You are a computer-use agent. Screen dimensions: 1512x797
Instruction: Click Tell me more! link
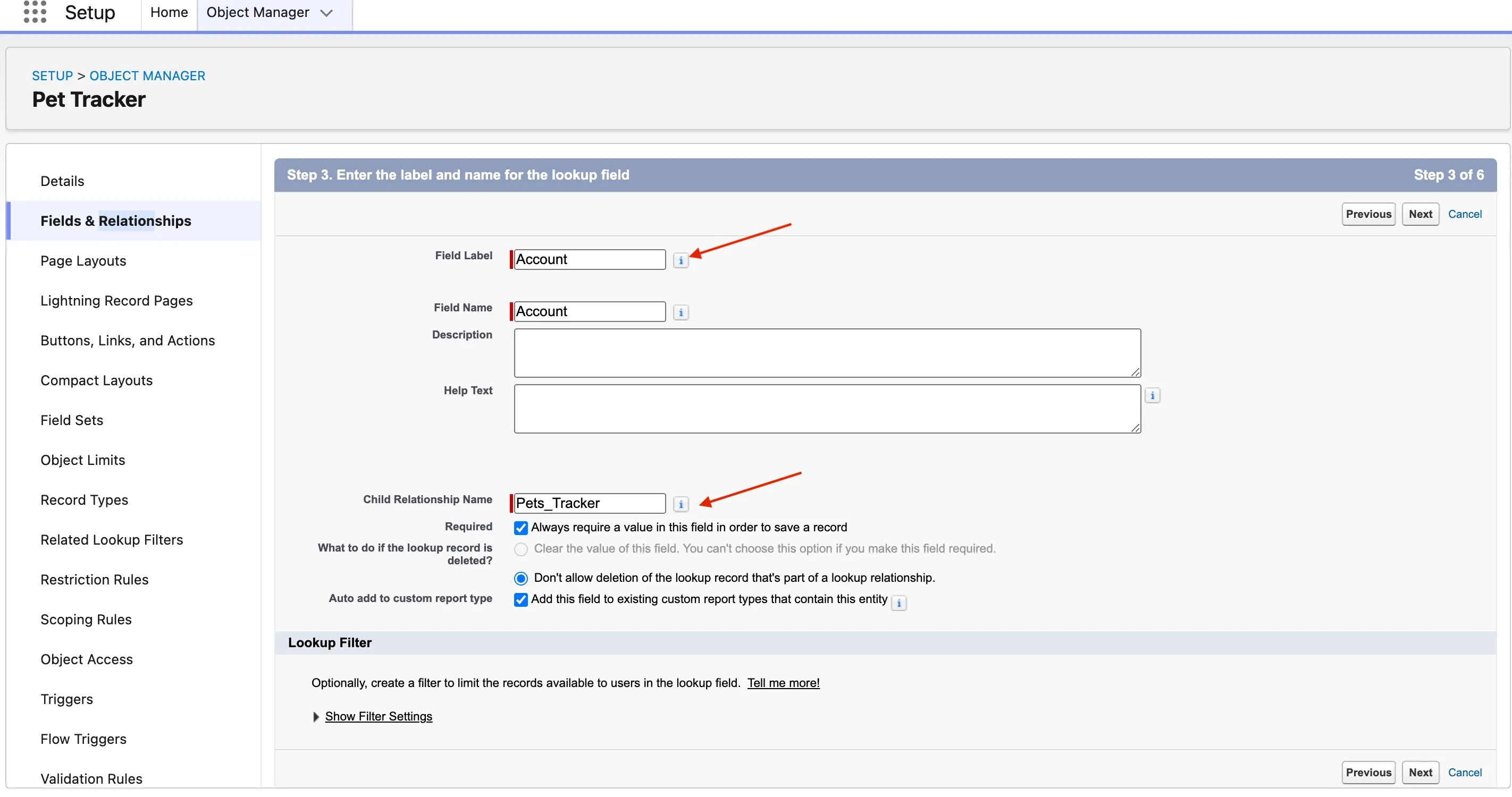[783, 683]
